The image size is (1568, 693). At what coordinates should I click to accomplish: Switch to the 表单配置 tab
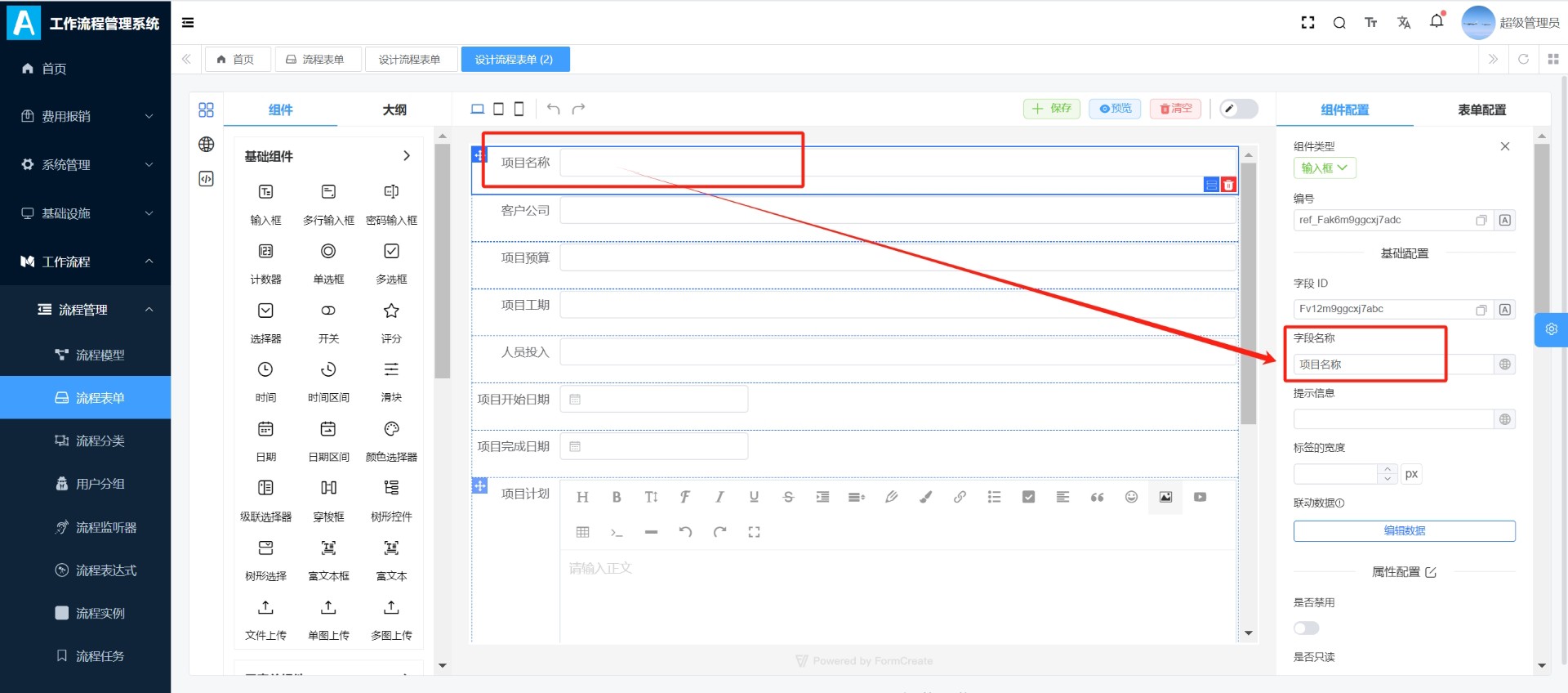coord(1481,110)
